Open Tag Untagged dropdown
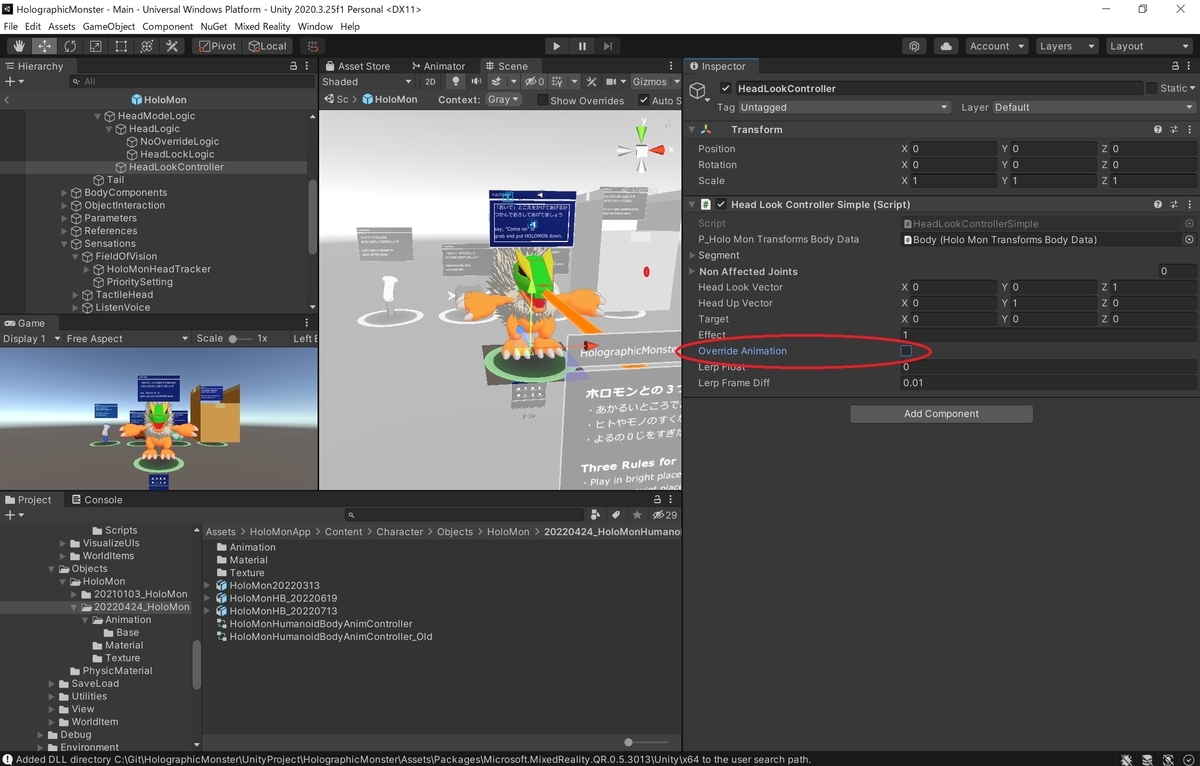 [x=845, y=108]
